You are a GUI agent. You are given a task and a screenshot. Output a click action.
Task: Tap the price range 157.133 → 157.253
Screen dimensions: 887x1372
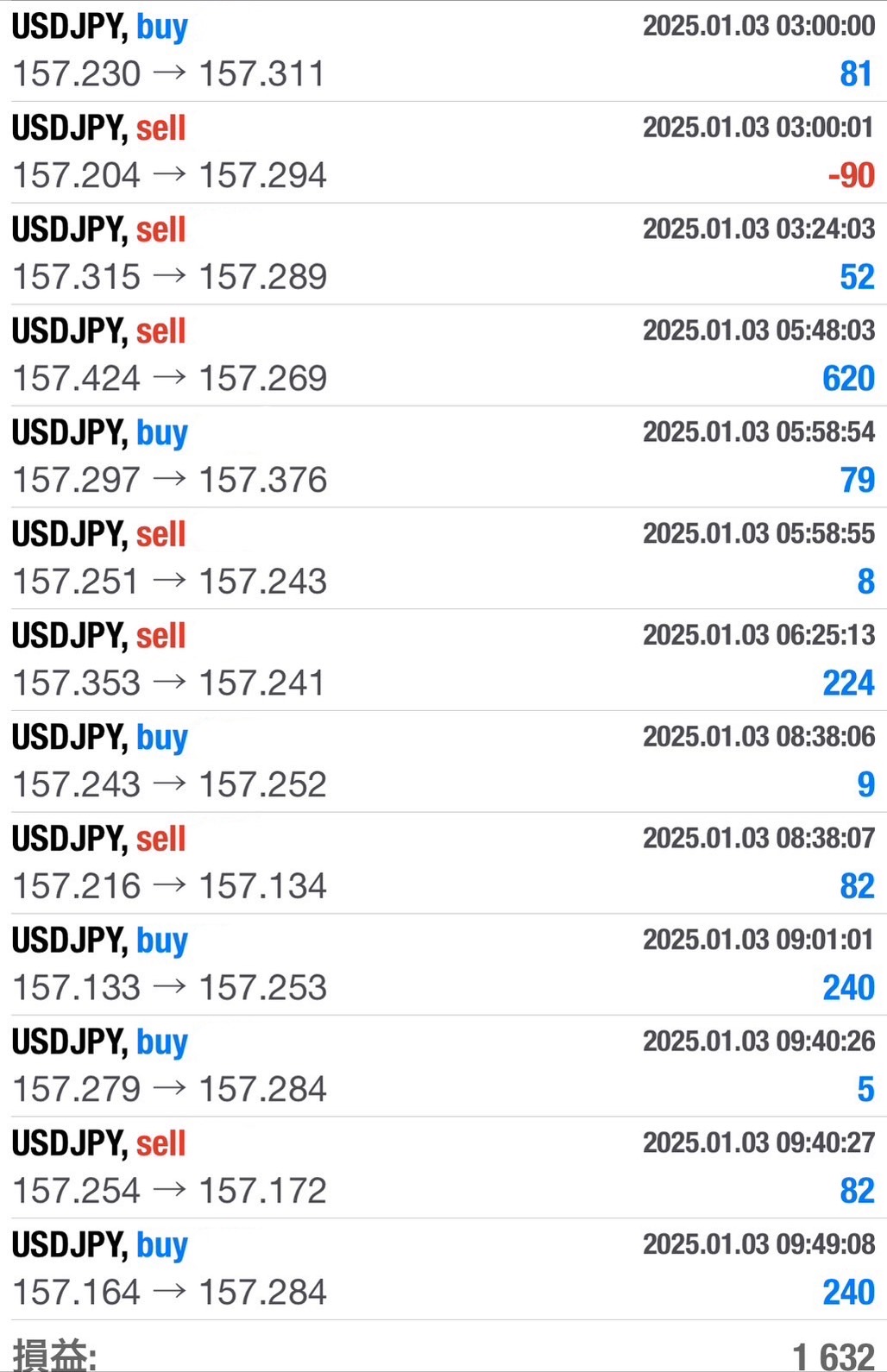pyautogui.click(x=170, y=988)
